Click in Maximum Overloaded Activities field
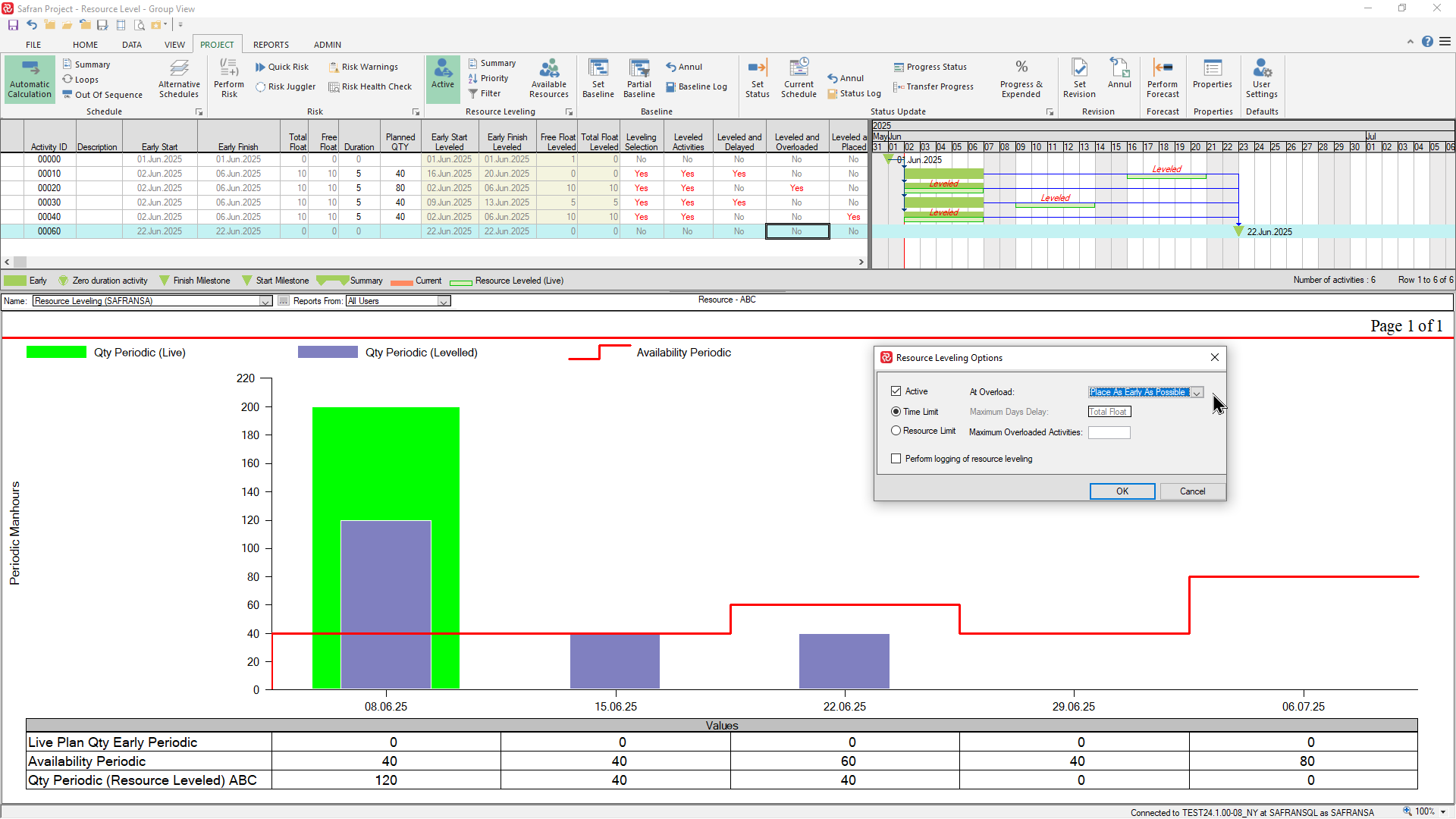This screenshot has width=1456, height=819. tap(1109, 432)
